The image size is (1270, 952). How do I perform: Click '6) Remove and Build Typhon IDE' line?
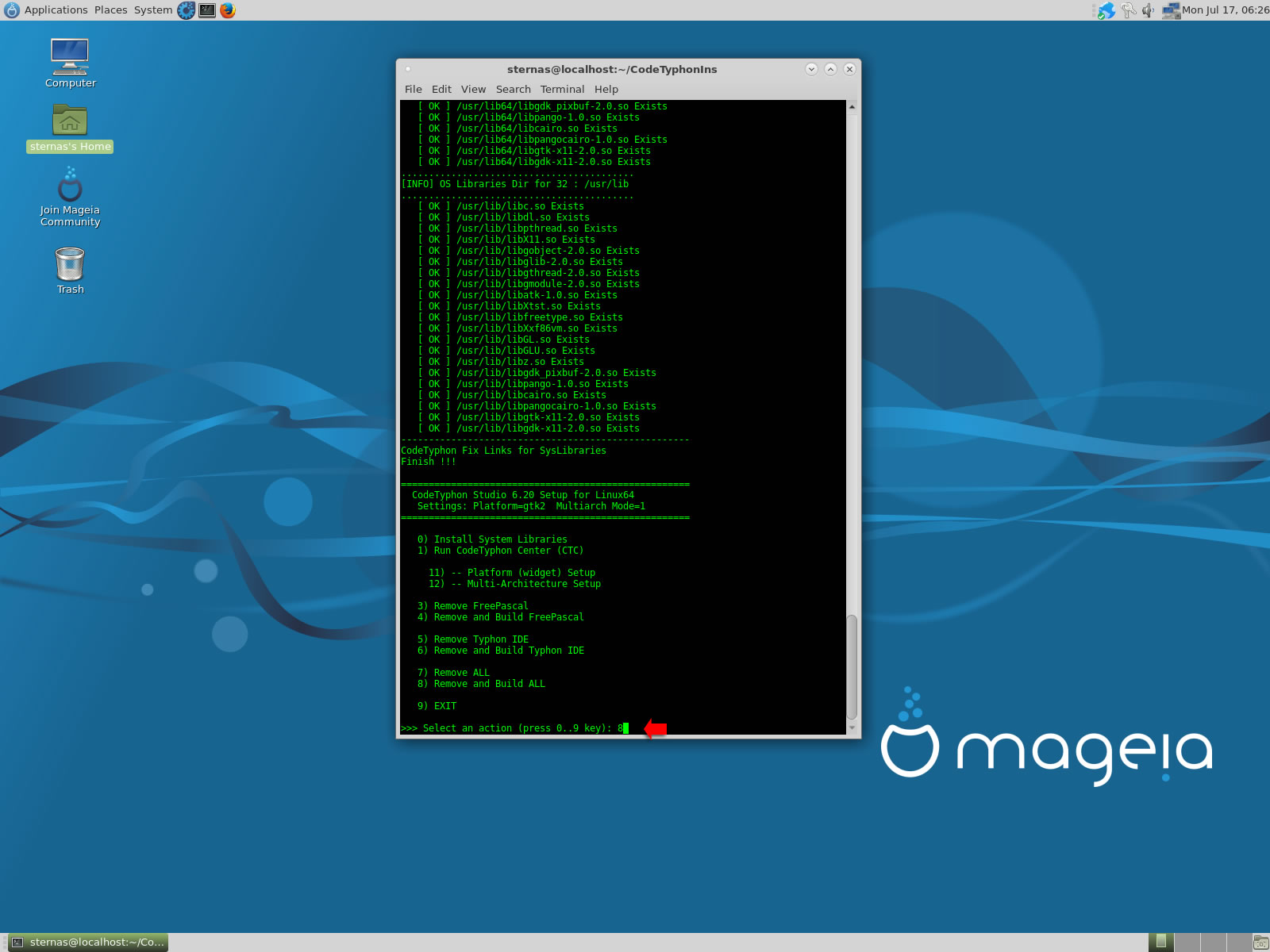tap(500, 651)
